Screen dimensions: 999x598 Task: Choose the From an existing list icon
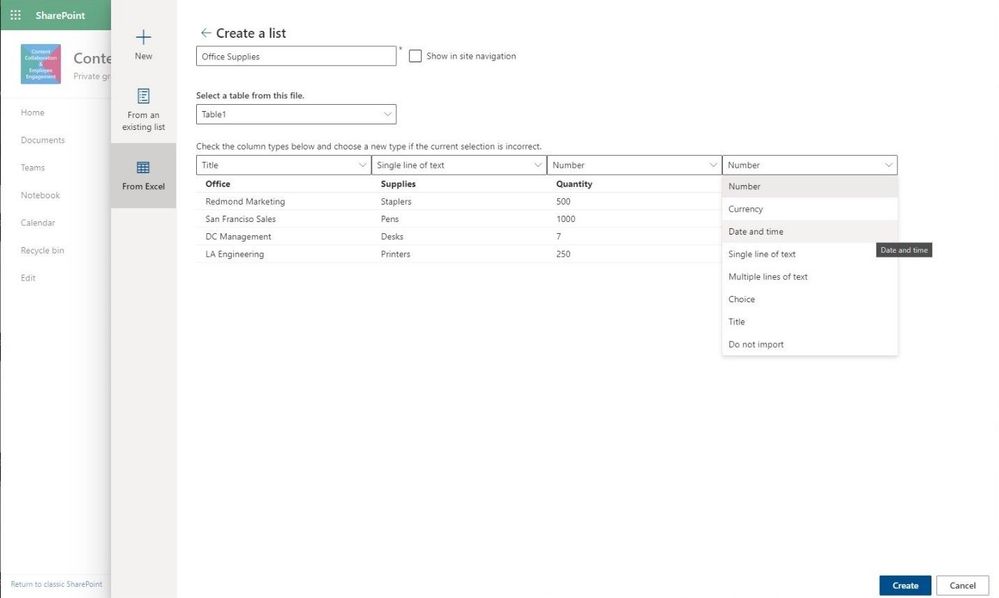click(x=143, y=96)
